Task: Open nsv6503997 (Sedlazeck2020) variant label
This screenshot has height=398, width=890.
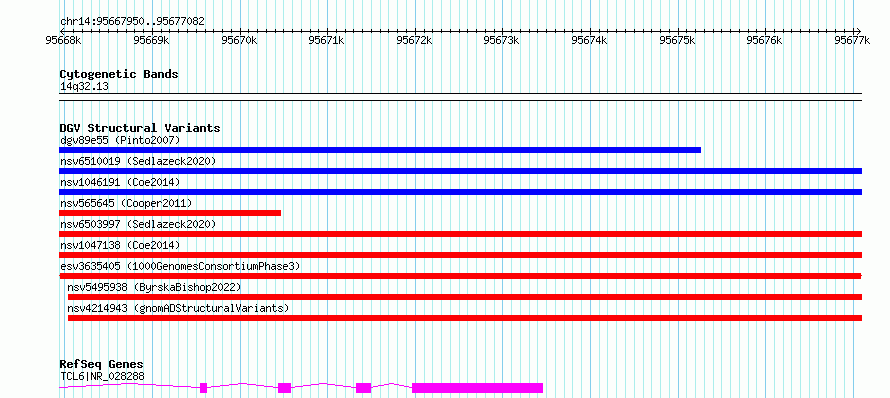Action: tap(138, 224)
